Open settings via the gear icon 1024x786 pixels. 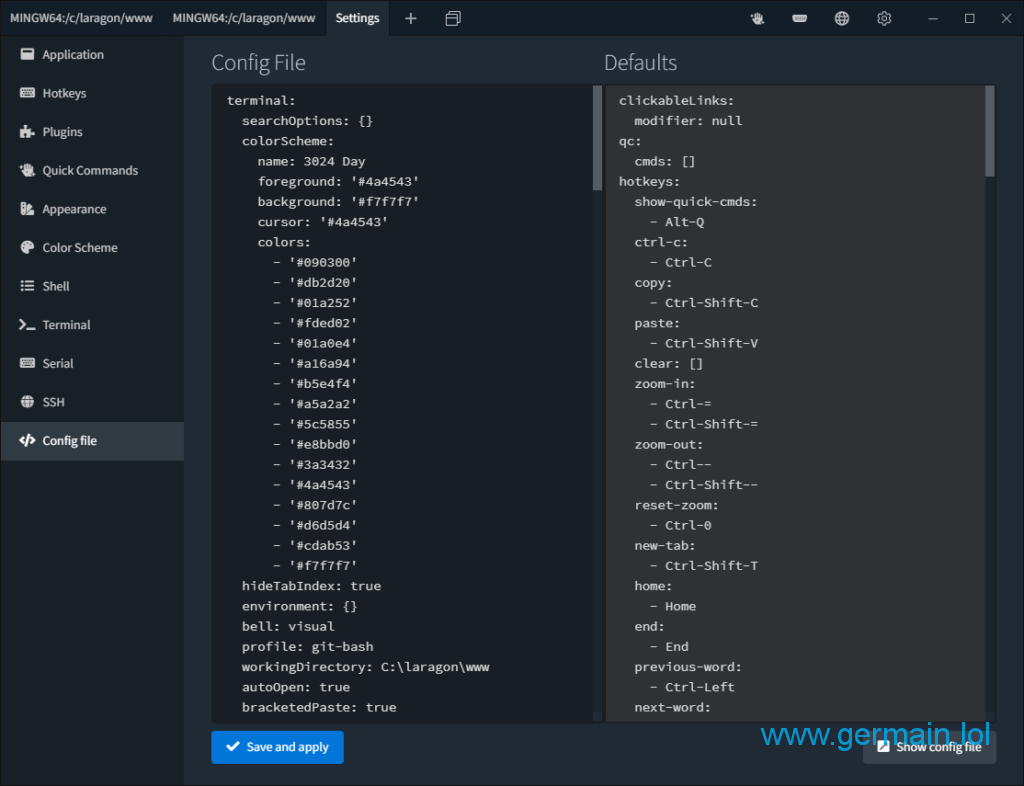[x=884, y=18]
